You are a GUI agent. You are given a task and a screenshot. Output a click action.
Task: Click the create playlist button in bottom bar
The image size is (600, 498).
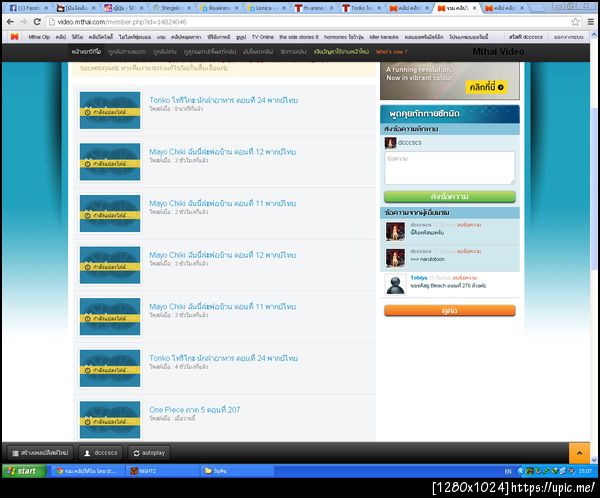[x=40, y=453]
